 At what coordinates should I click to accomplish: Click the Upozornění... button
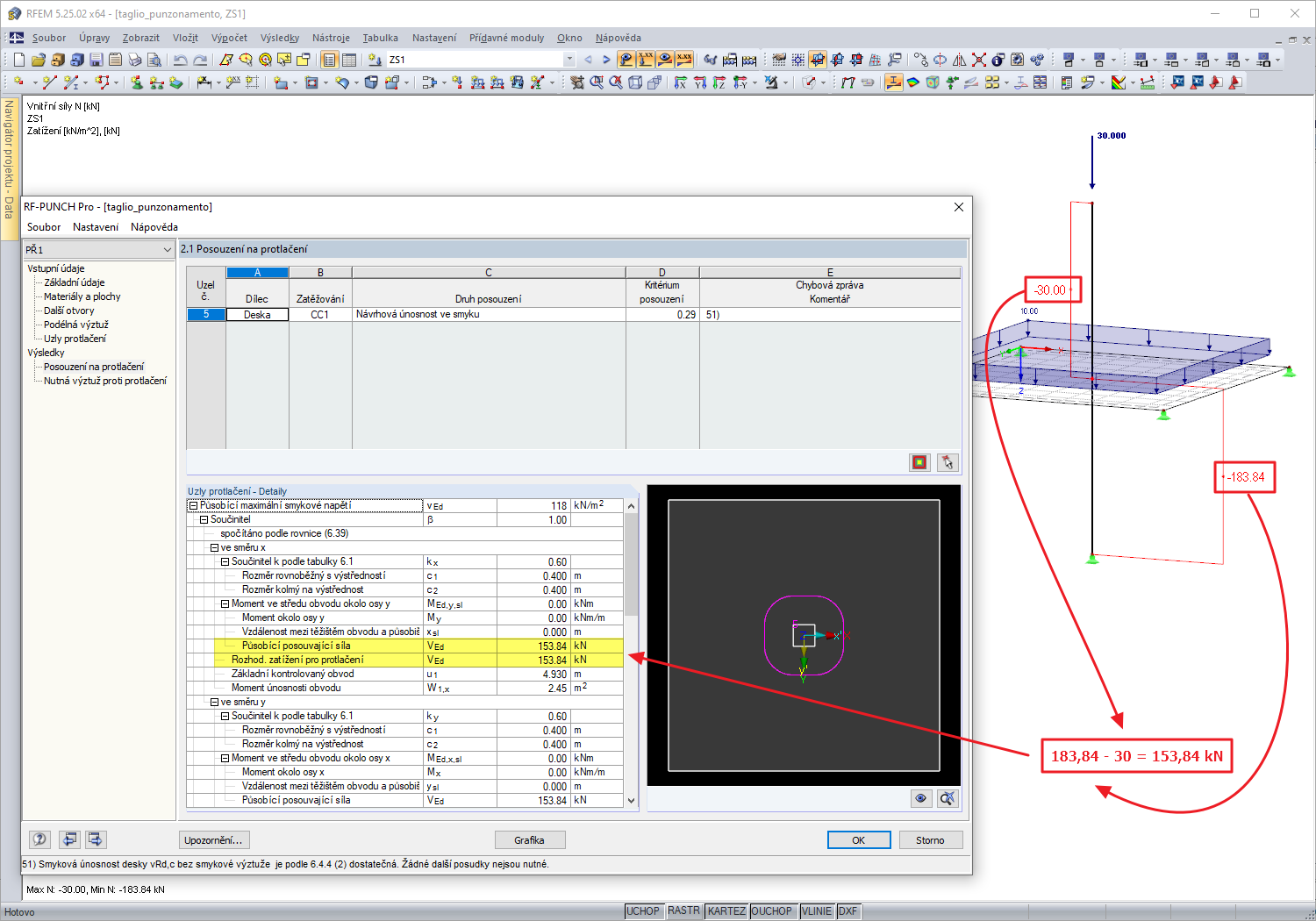(214, 840)
